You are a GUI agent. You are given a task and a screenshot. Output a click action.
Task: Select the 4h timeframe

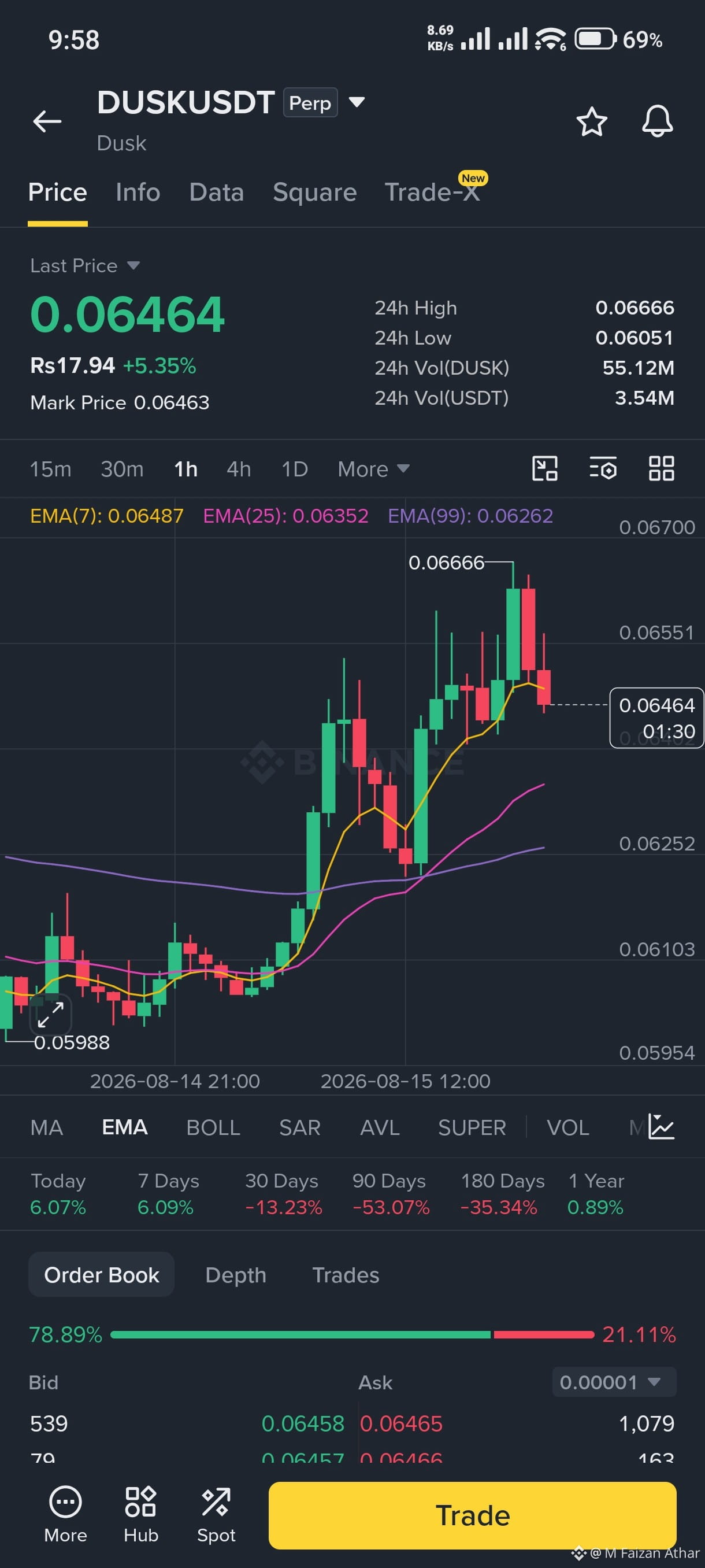click(239, 469)
